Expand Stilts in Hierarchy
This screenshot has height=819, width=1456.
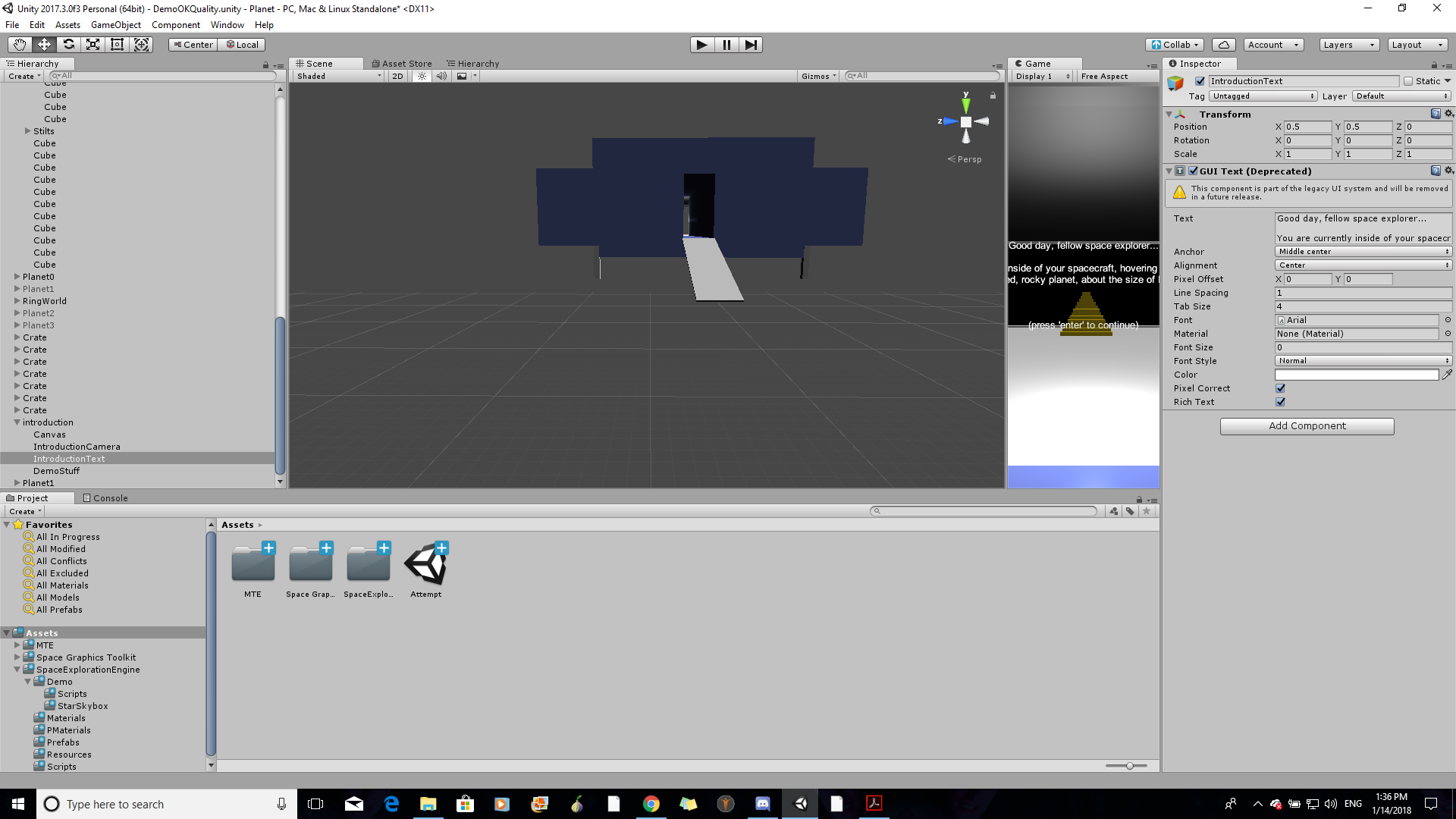click(x=28, y=131)
